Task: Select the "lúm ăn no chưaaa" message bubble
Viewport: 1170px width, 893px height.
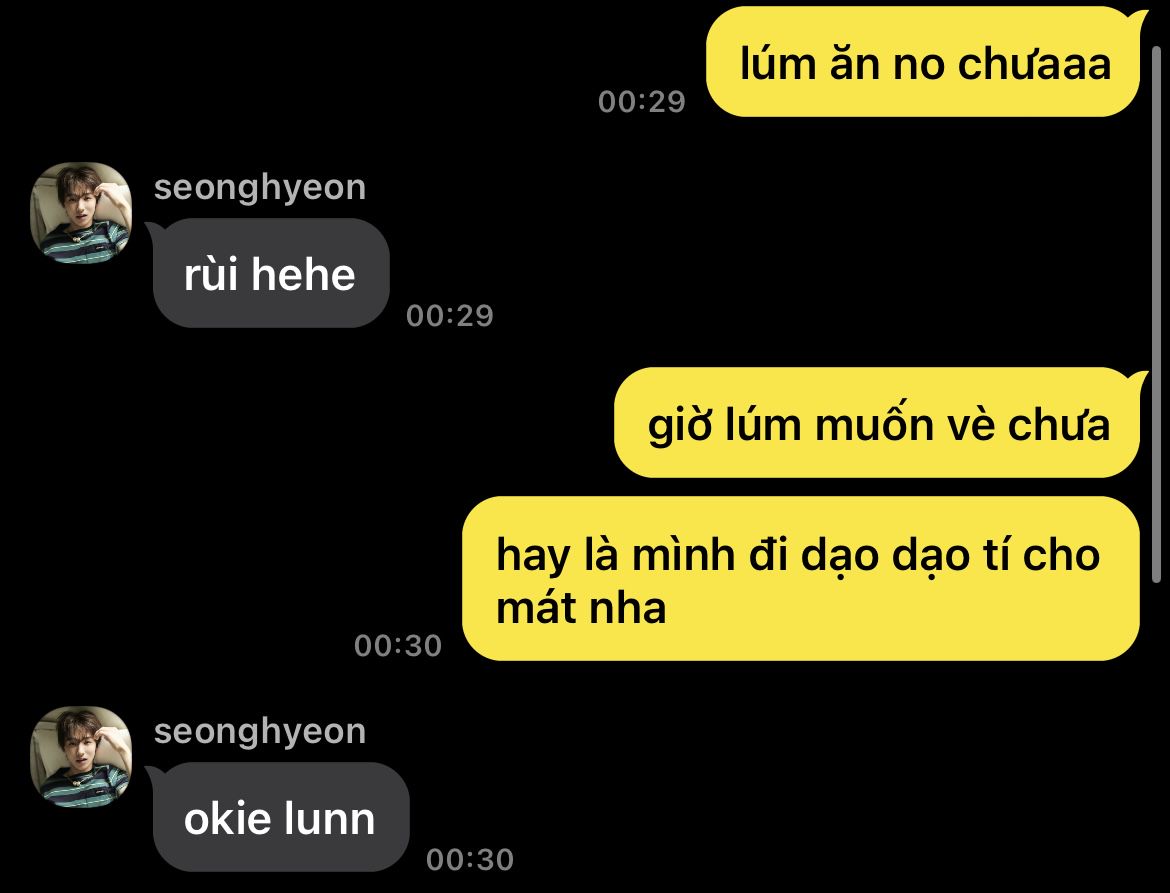Action: point(922,62)
